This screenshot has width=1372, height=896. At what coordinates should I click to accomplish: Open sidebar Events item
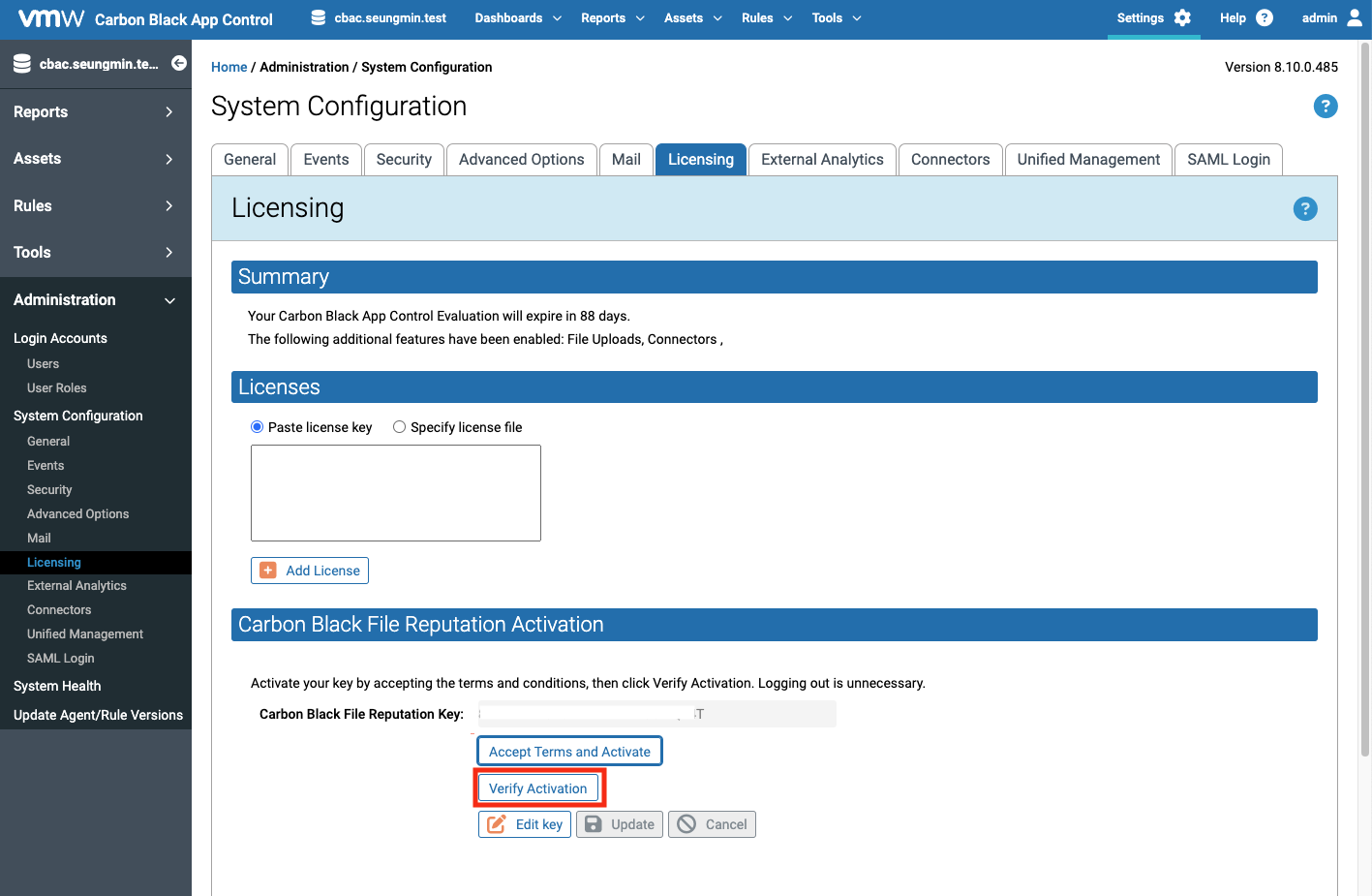pos(46,466)
